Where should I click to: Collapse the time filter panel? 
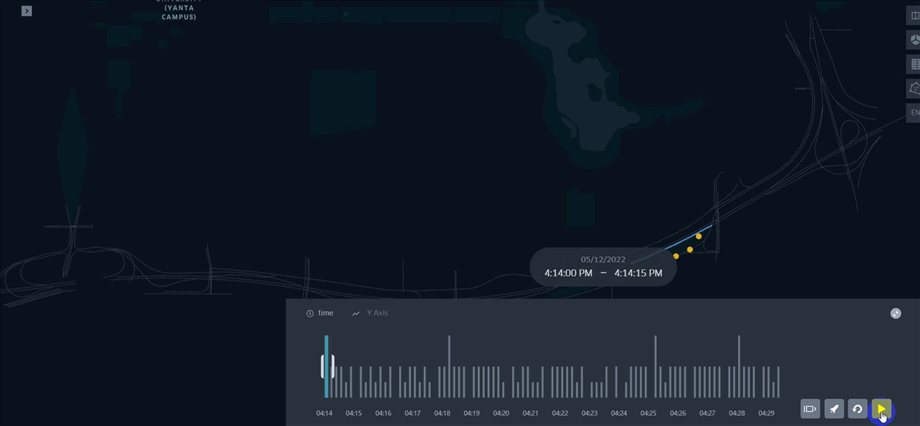tap(895, 313)
